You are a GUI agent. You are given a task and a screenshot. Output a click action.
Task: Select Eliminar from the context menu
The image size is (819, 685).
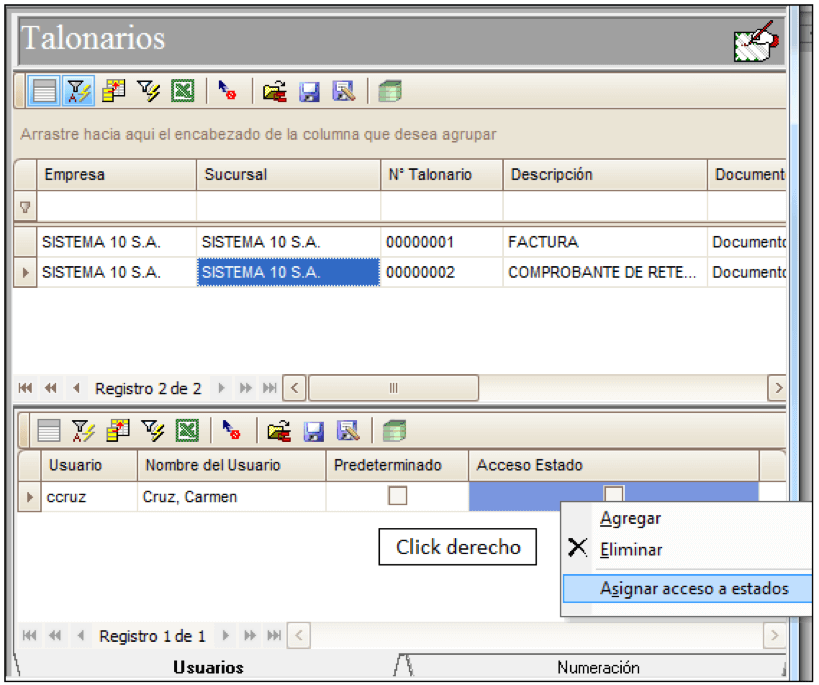[631, 550]
